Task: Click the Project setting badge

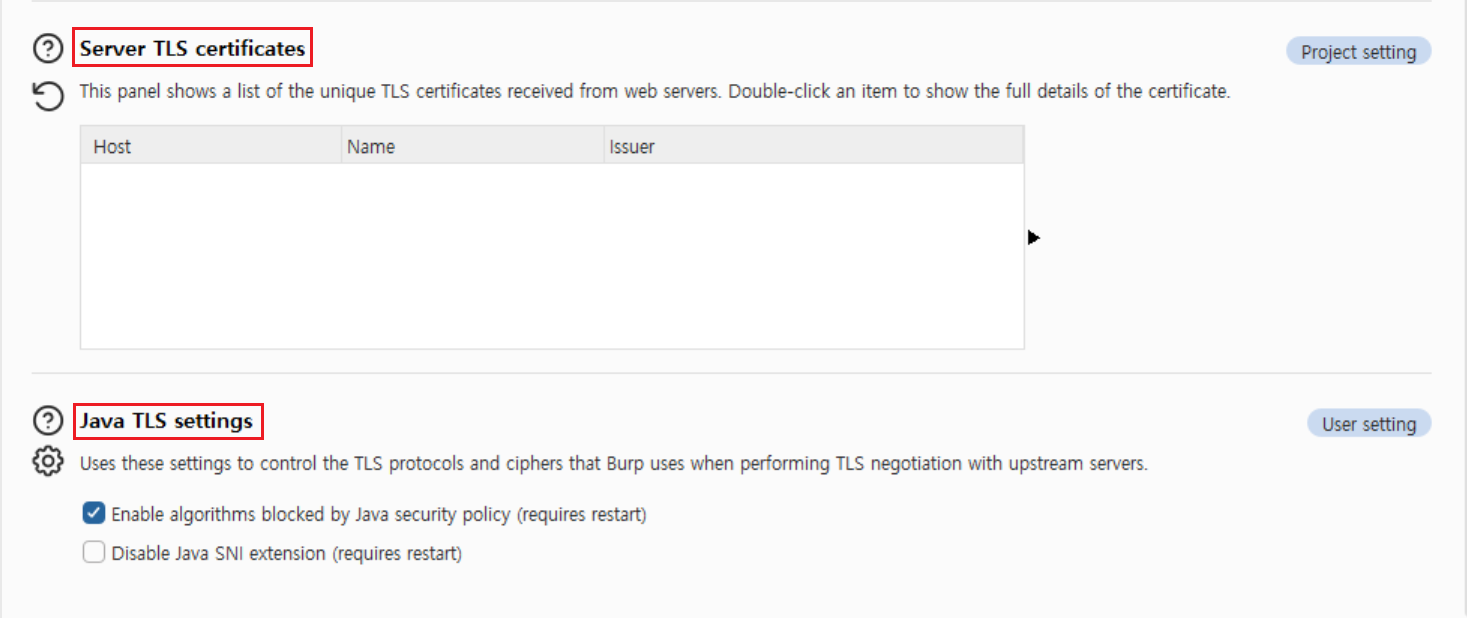Action: [1358, 52]
